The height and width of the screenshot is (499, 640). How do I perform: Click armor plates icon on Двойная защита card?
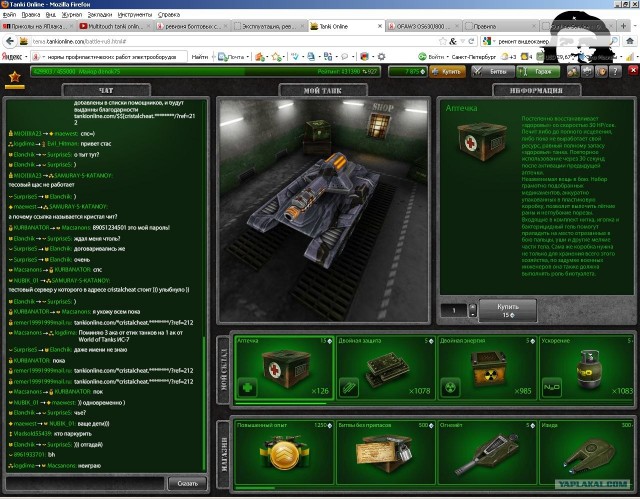(349, 387)
